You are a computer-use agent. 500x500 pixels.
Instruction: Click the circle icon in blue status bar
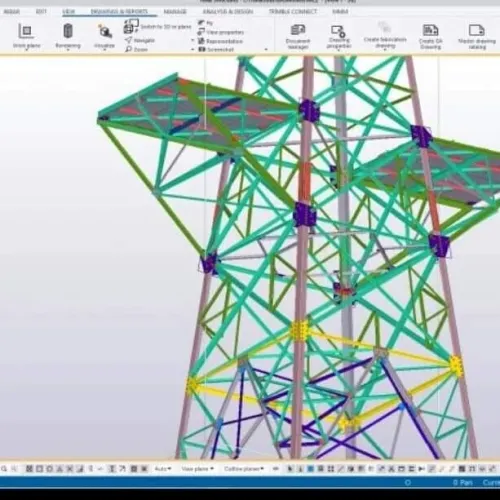click(407, 482)
